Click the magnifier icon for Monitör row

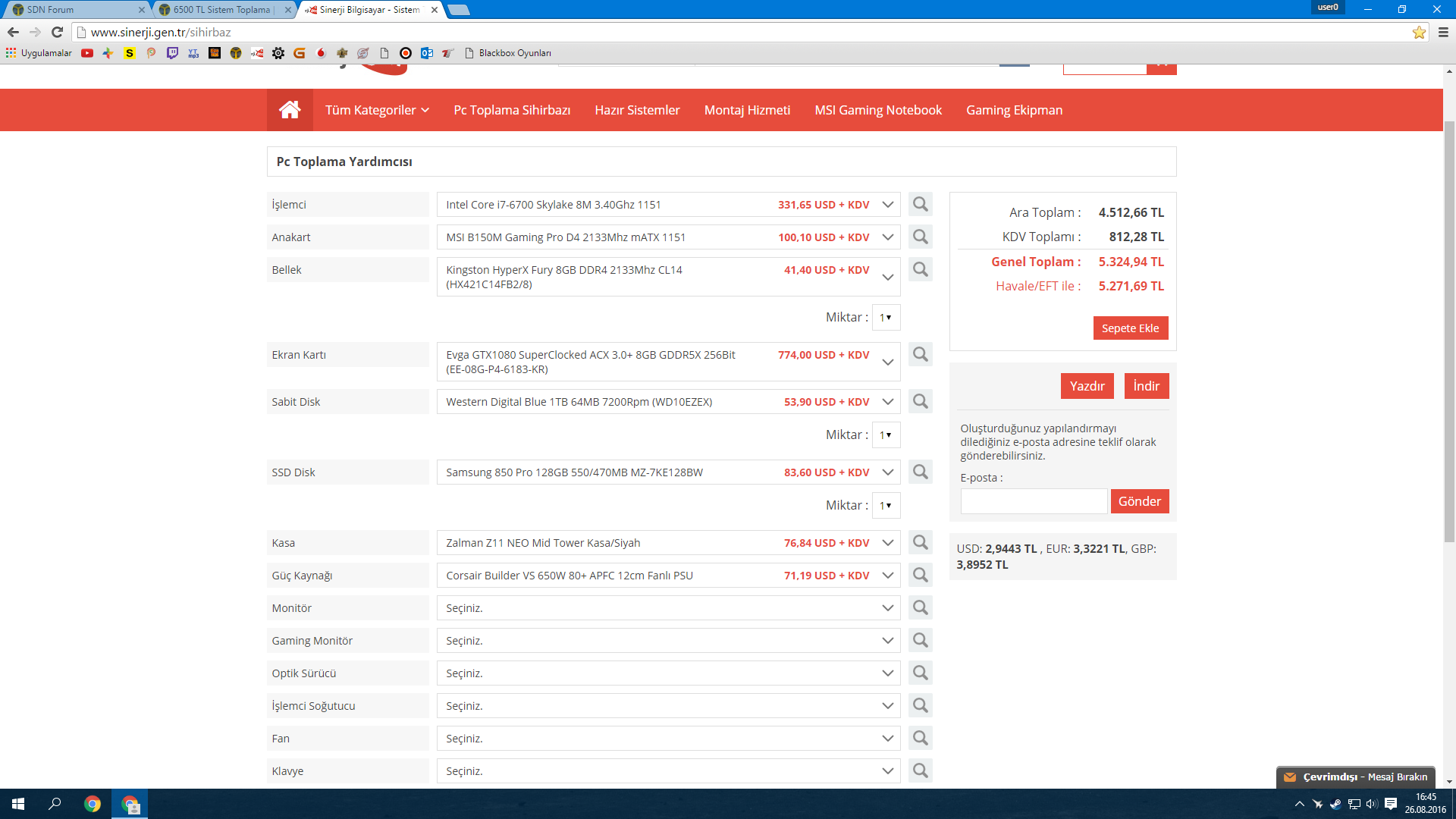[x=920, y=608]
